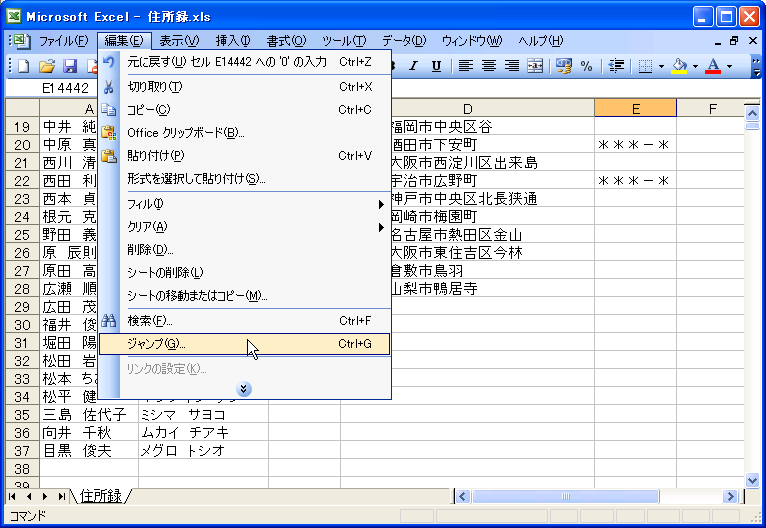Viewport: 766px width, 528px height.
Task: Choose 削除(D) from Edit menu
Action: pyautogui.click(x=244, y=250)
